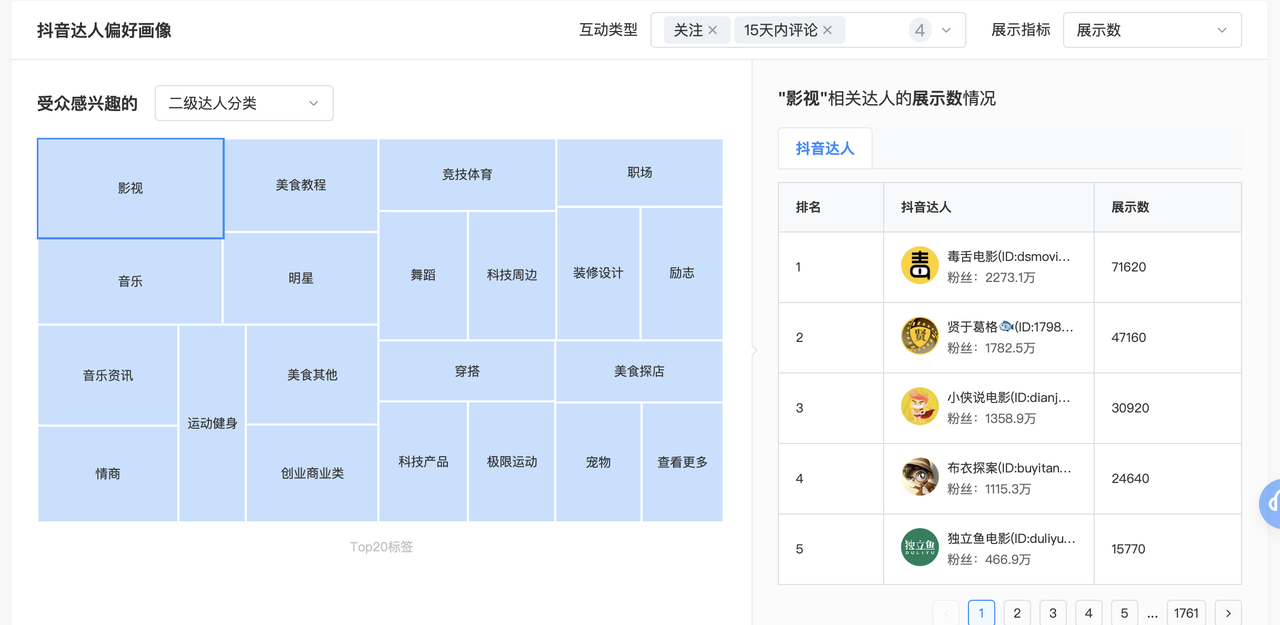Open 贤于葛格 name link
The width and height of the screenshot is (1280, 625).
(x=1010, y=327)
